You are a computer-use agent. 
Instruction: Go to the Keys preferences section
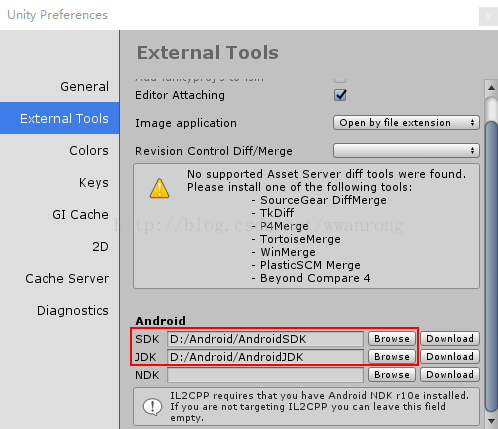coord(93,182)
